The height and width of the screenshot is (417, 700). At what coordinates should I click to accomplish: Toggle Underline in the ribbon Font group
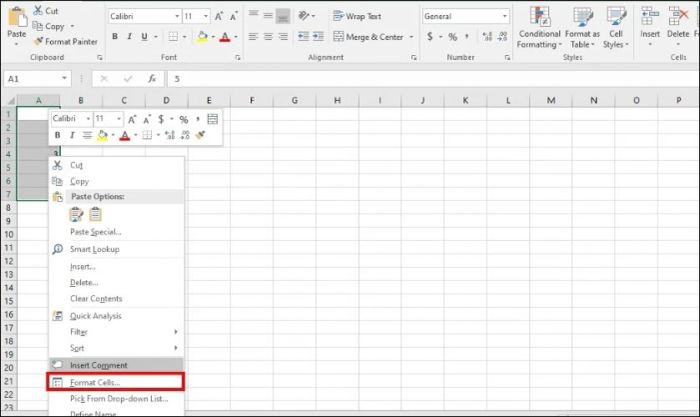pyautogui.click(x=144, y=37)
